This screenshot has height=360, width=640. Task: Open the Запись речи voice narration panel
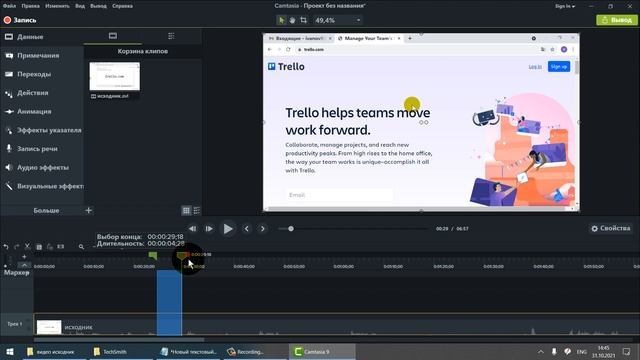click(32, 149)
